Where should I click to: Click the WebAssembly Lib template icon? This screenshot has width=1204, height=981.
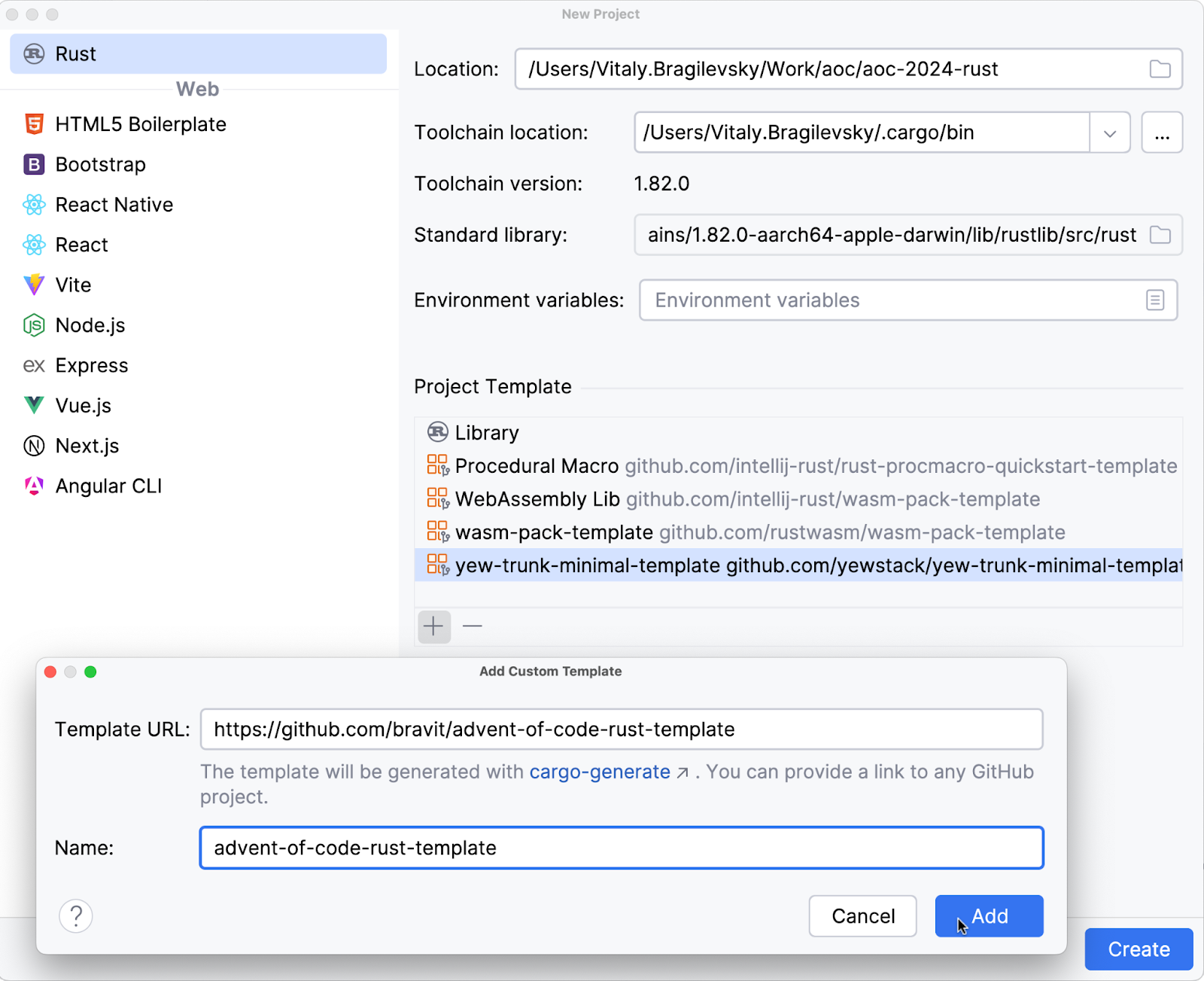(x=438, y=498)
